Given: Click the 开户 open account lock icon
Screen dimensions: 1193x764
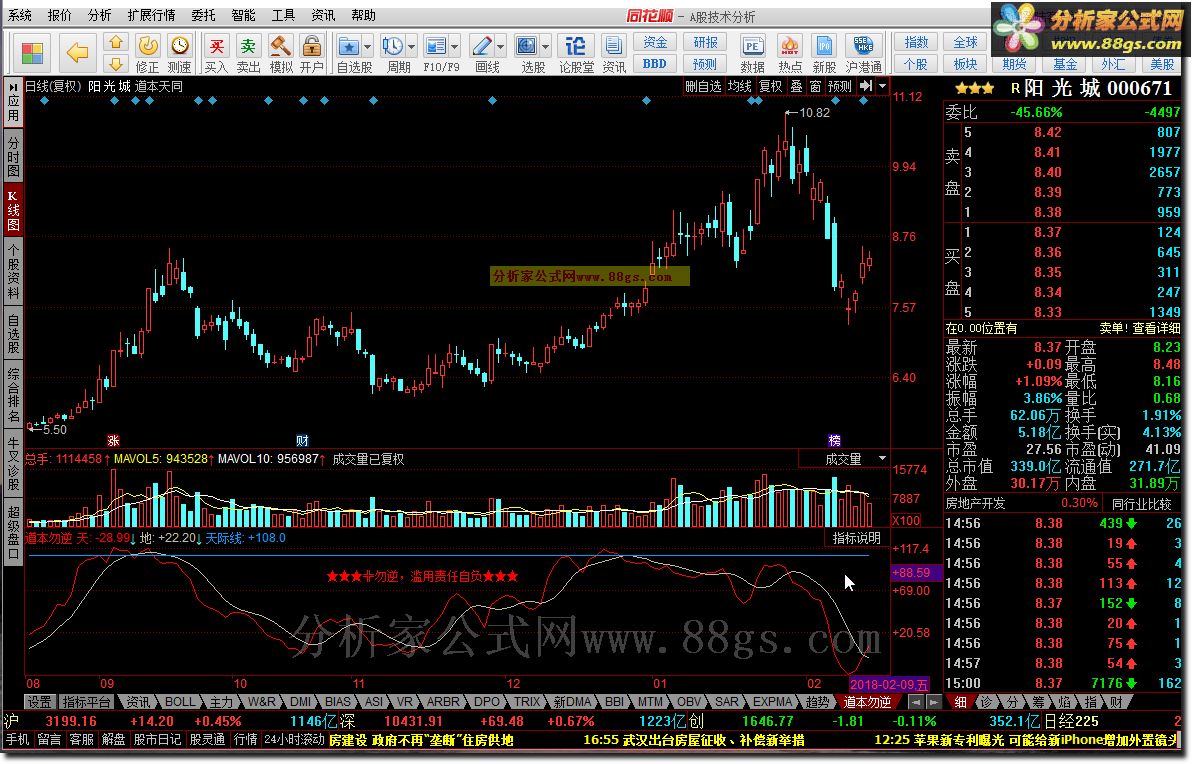Looking at the screenshot, I should coord(311,54).
